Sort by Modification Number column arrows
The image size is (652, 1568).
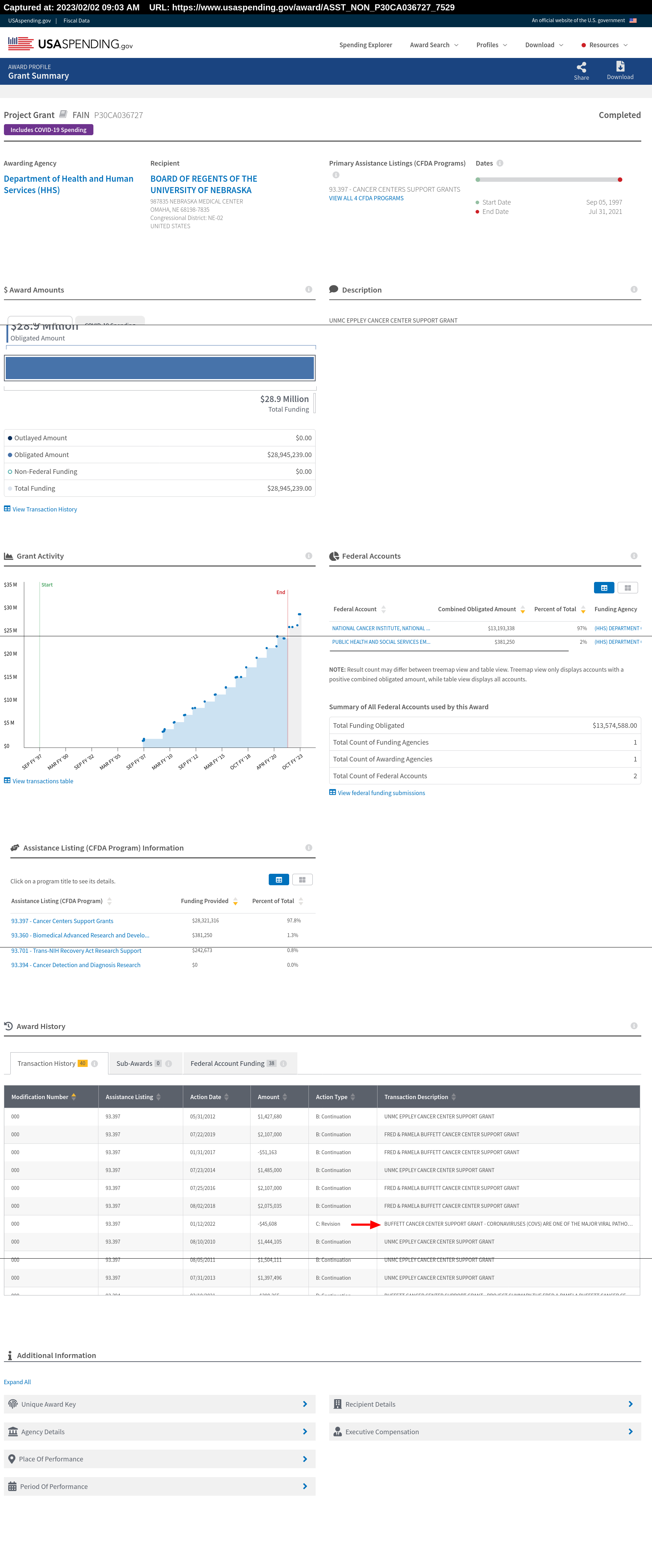coord(74,1097)
